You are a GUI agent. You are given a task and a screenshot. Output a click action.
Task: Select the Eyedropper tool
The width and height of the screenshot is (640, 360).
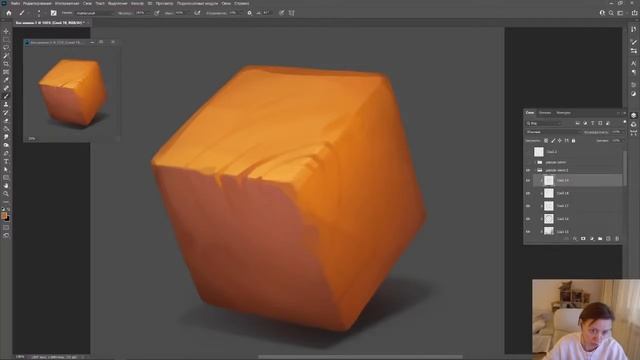pos(6,80)
